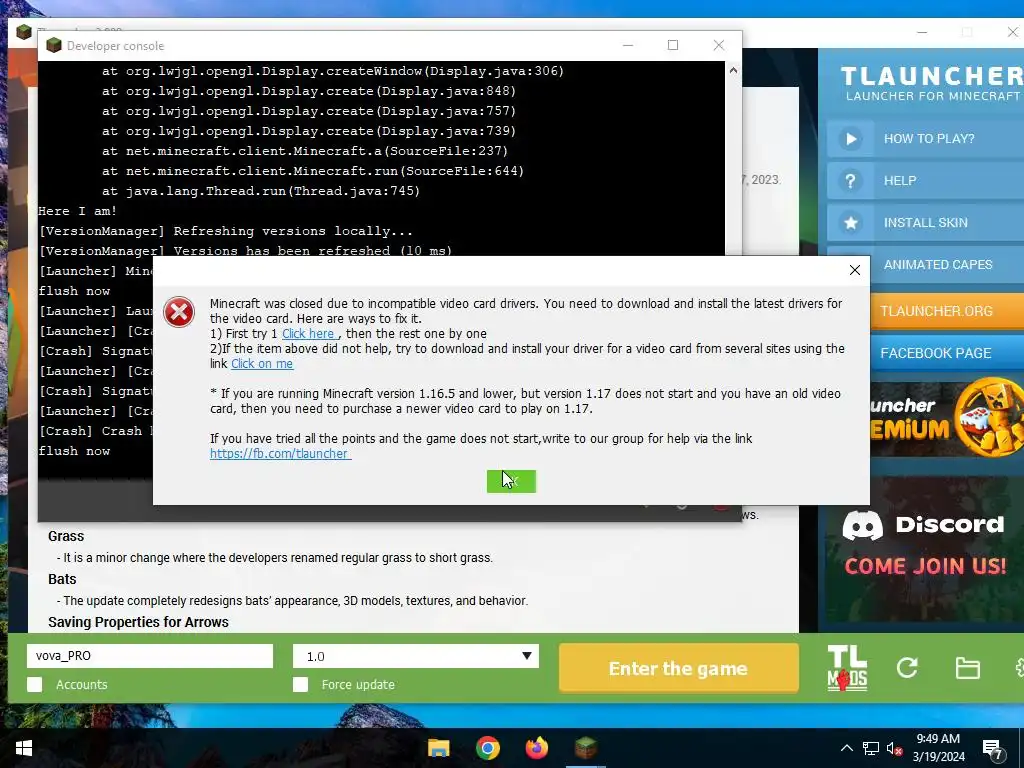Visit TLAUNCHER.ORG orange button

947,311
